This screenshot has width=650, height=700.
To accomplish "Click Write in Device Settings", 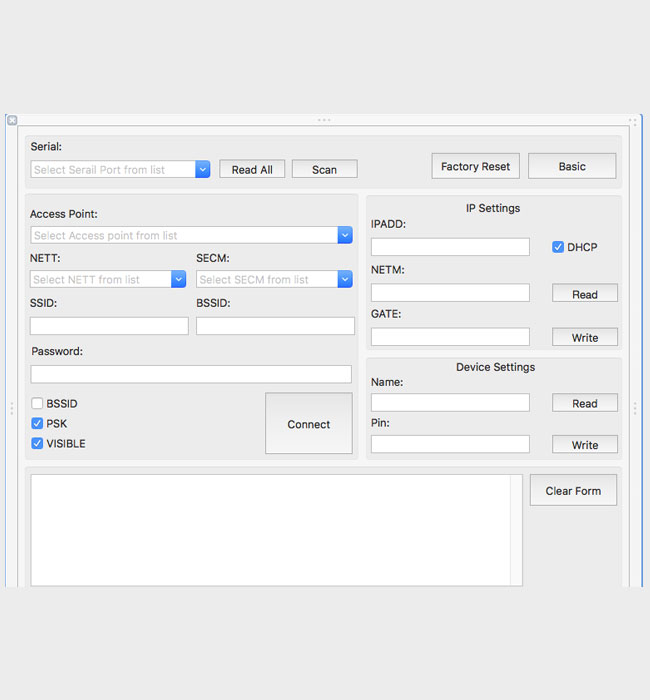I will pyautogui.click(x=585, y=444).
